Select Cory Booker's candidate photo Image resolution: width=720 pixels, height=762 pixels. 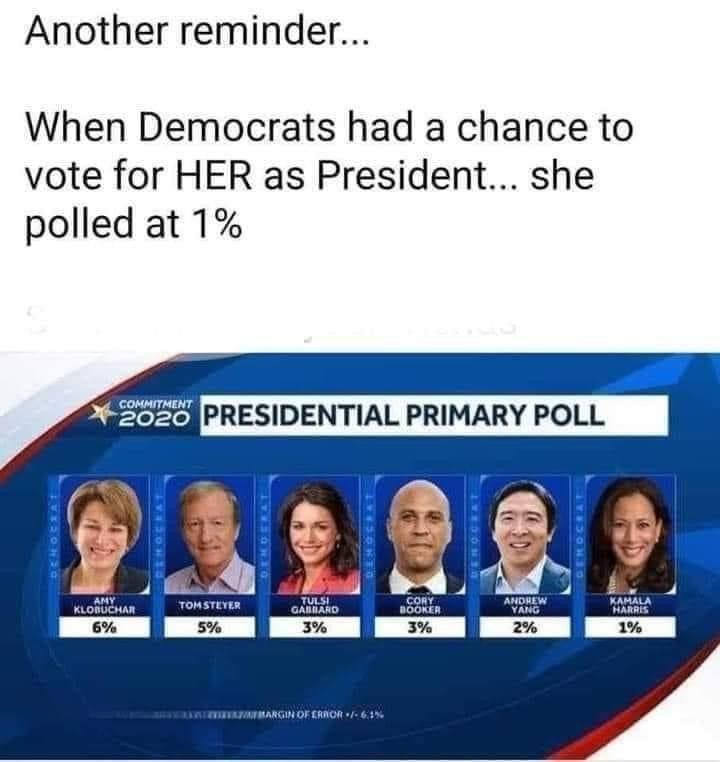coord(419,532)
